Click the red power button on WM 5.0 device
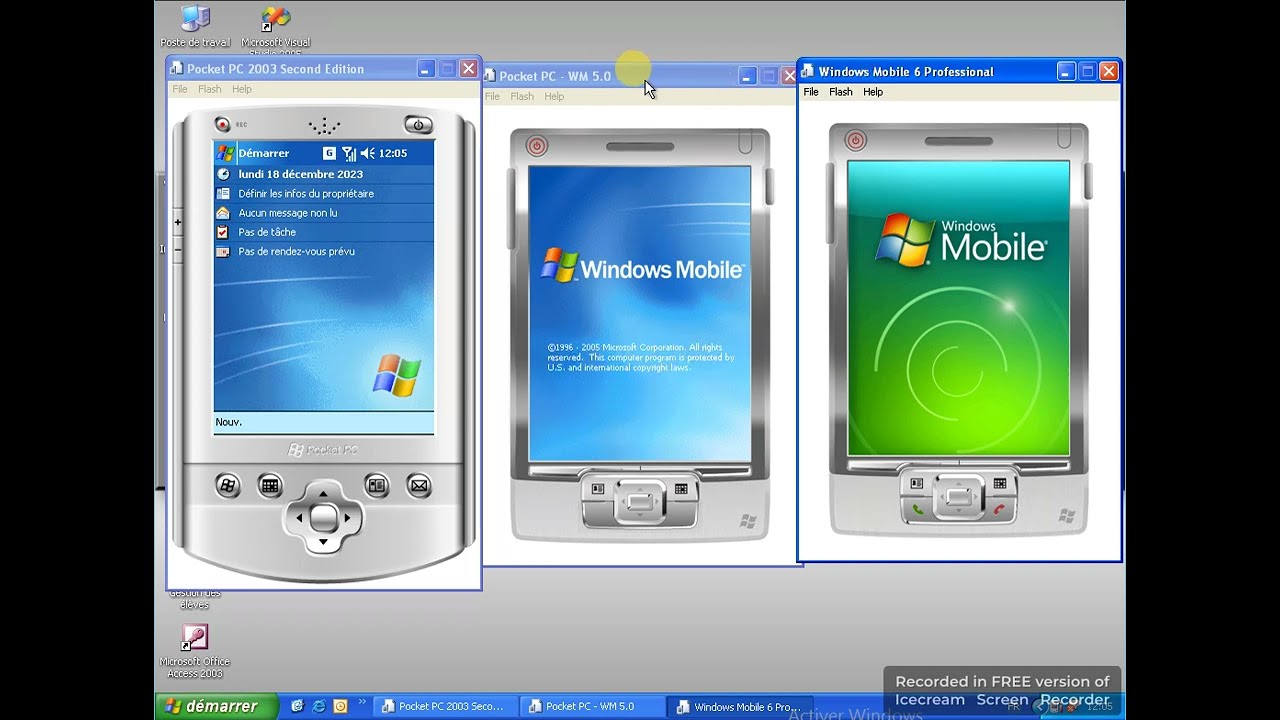1280x720 pixels. (537, 146)
